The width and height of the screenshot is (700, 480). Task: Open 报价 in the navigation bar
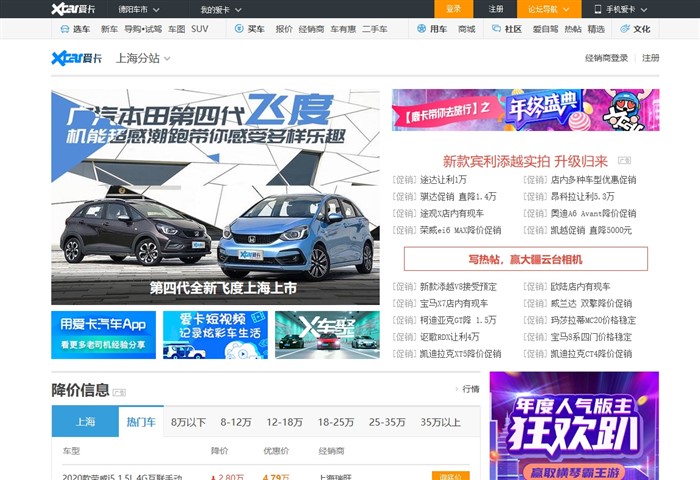point(284,29)
